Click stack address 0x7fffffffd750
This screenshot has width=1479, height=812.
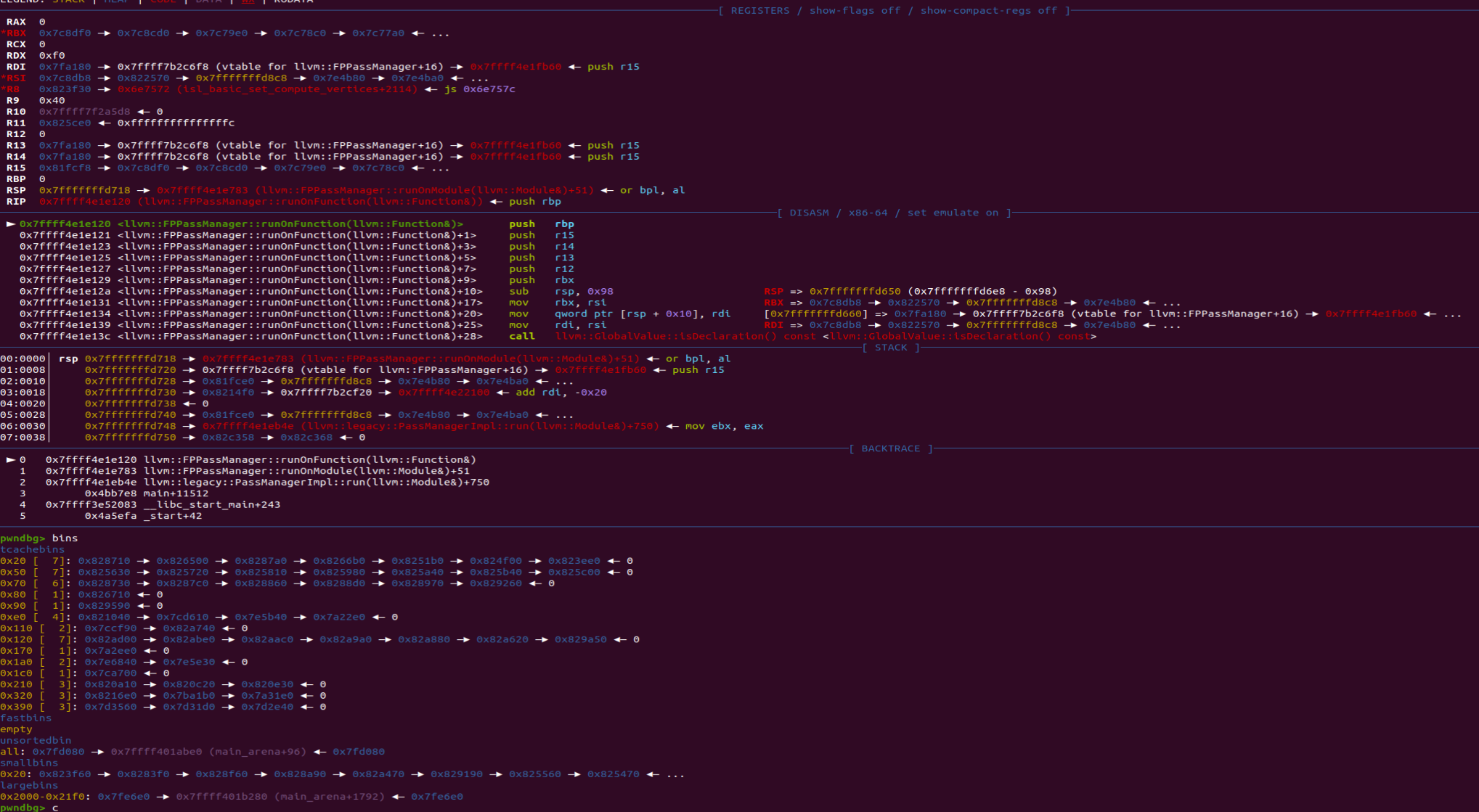click(x=131, y=438)
